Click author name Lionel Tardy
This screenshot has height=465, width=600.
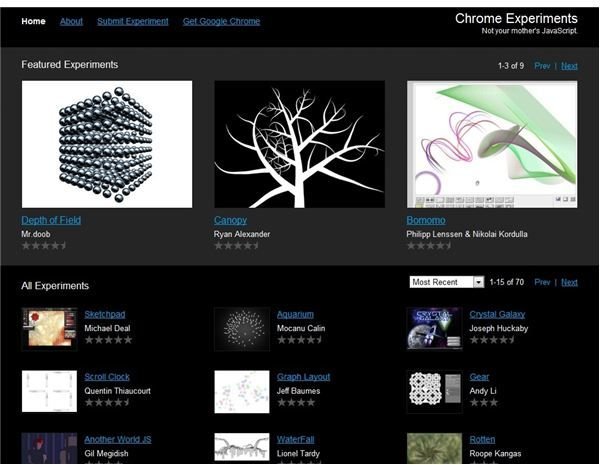click(x=298, y=454)
